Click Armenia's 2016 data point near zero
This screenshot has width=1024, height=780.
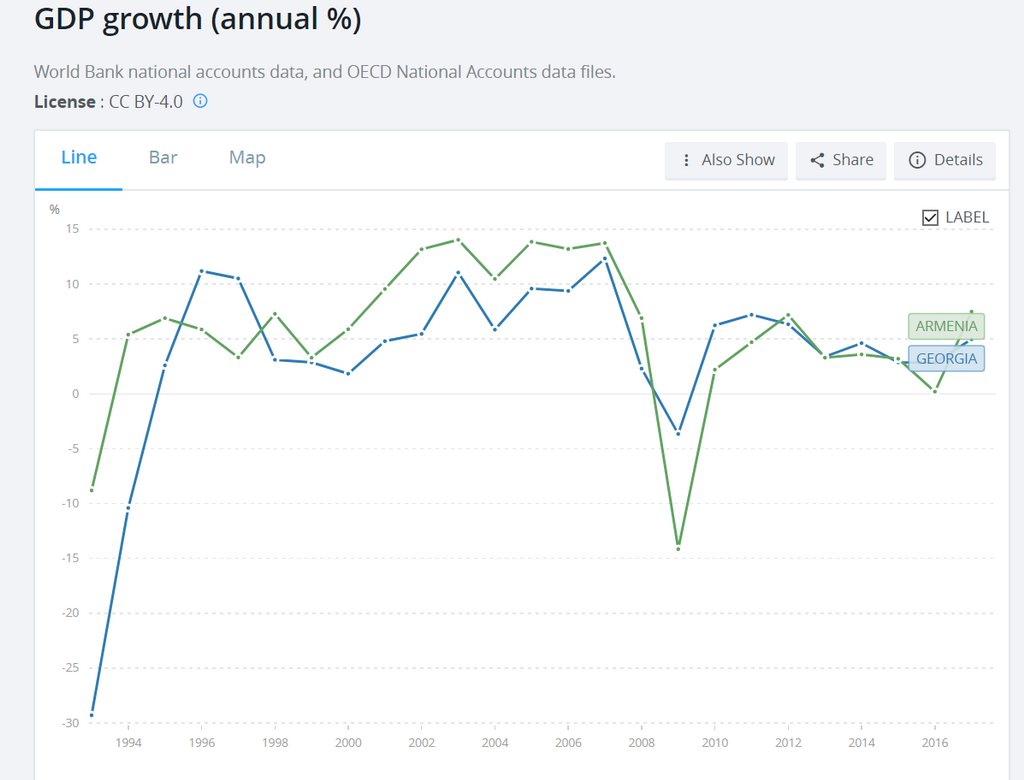point(934,391)
